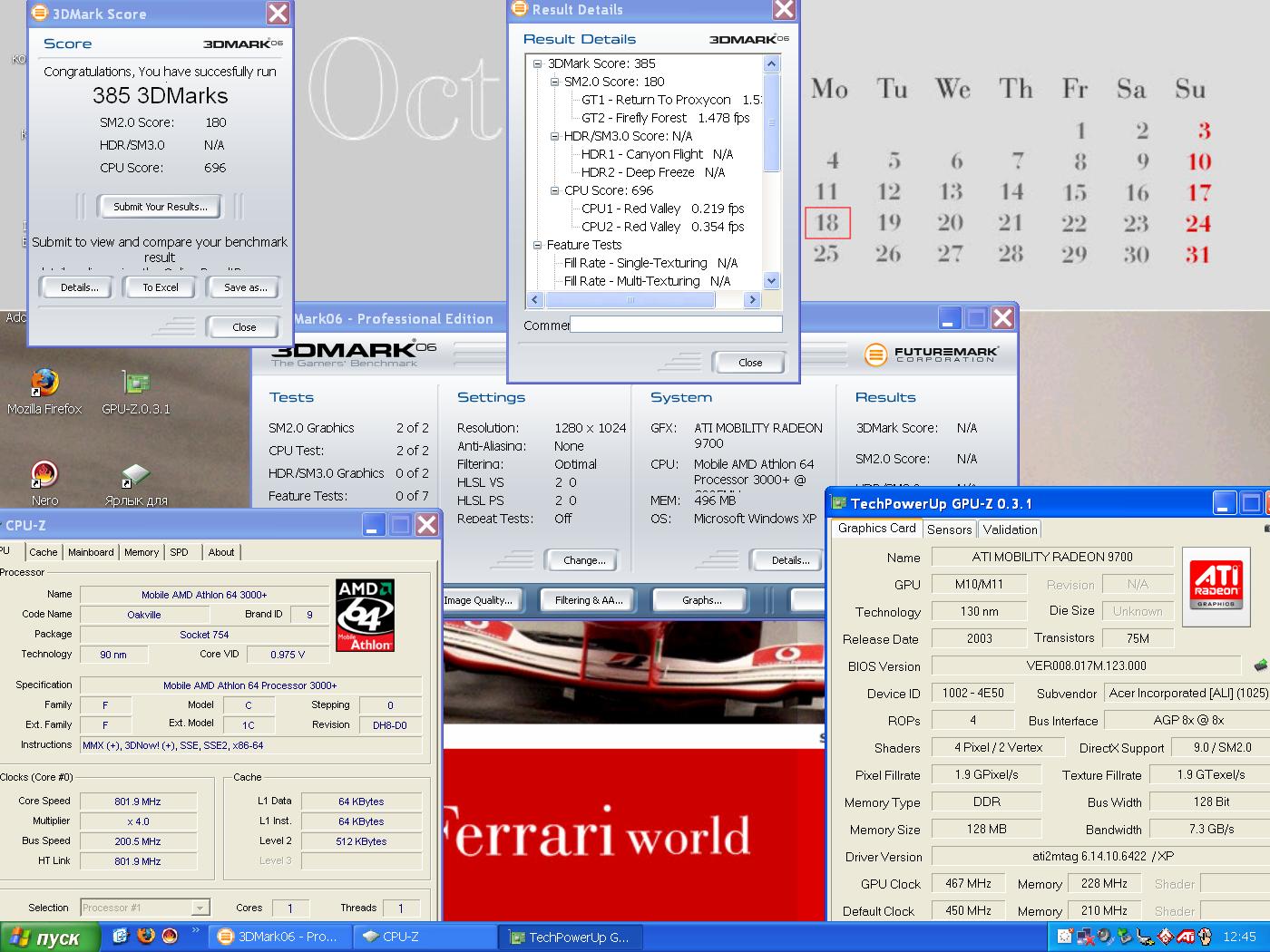1270x952 pixels.
Task: Click the Result Details horizontal scrollbar thumb
Action: [630, 299]
